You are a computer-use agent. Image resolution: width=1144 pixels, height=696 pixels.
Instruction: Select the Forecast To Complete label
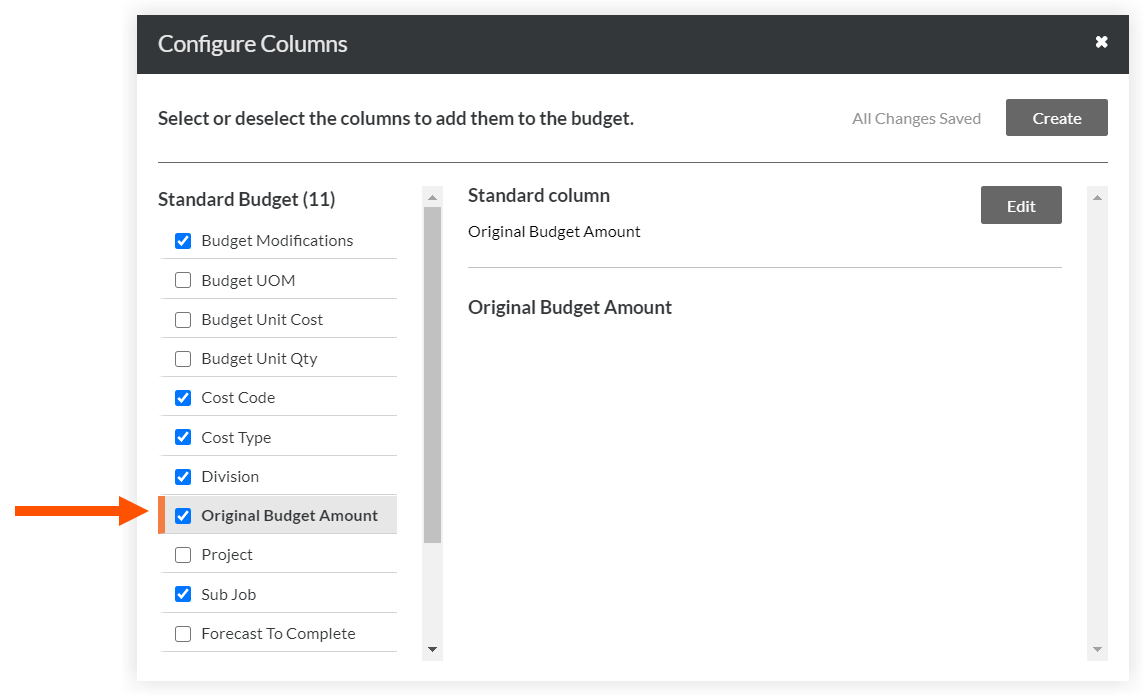point(278,634)
